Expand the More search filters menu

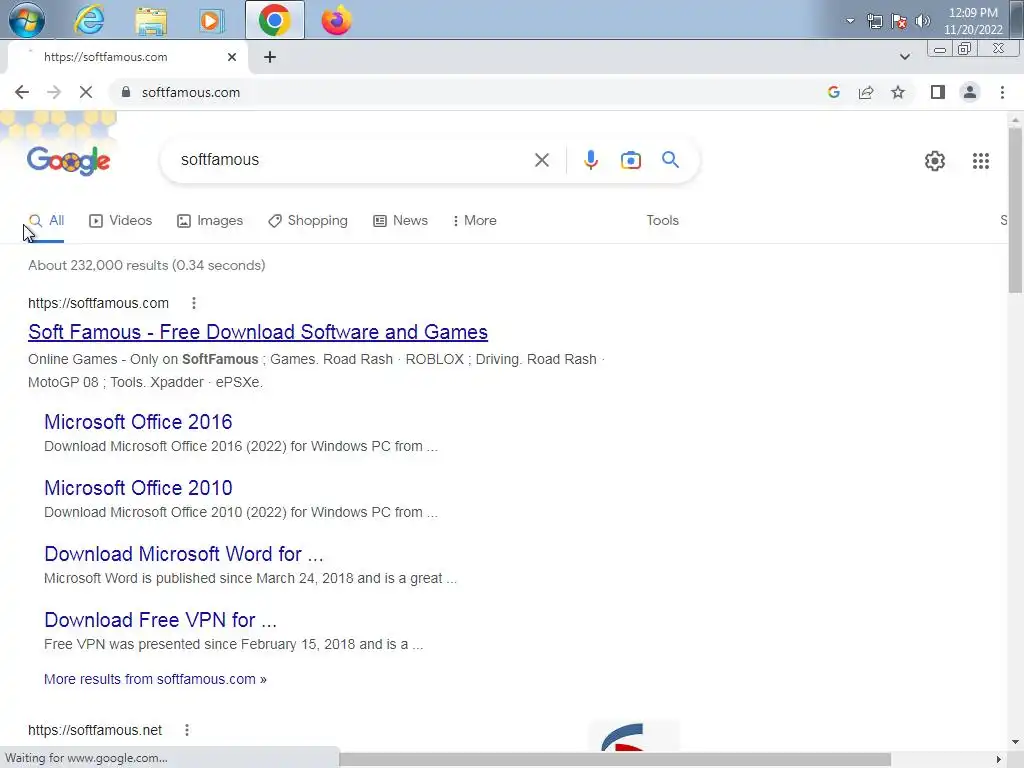pos(475,221)
